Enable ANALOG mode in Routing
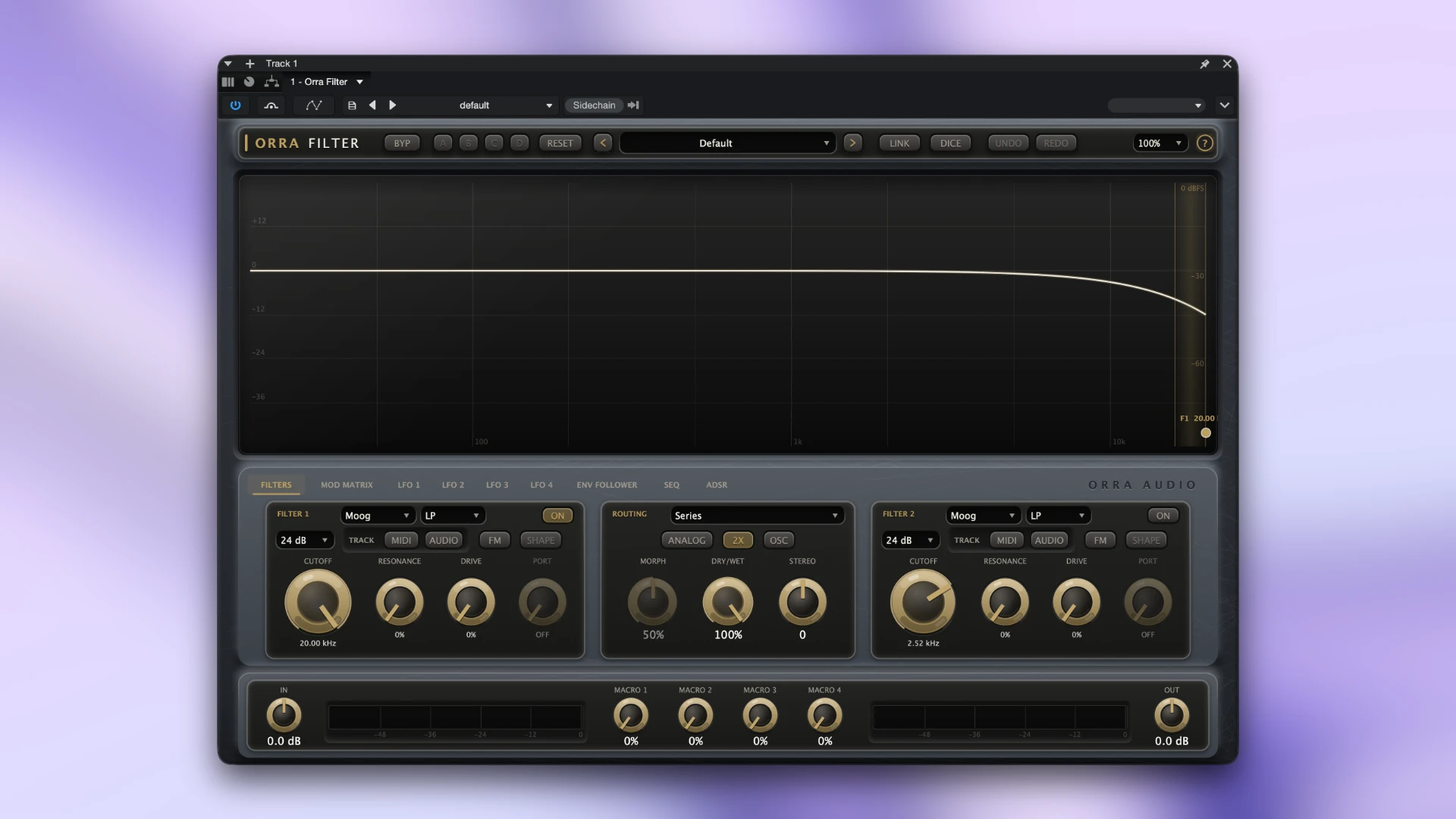Screen dimensions: 1456x819 [686, 541]
